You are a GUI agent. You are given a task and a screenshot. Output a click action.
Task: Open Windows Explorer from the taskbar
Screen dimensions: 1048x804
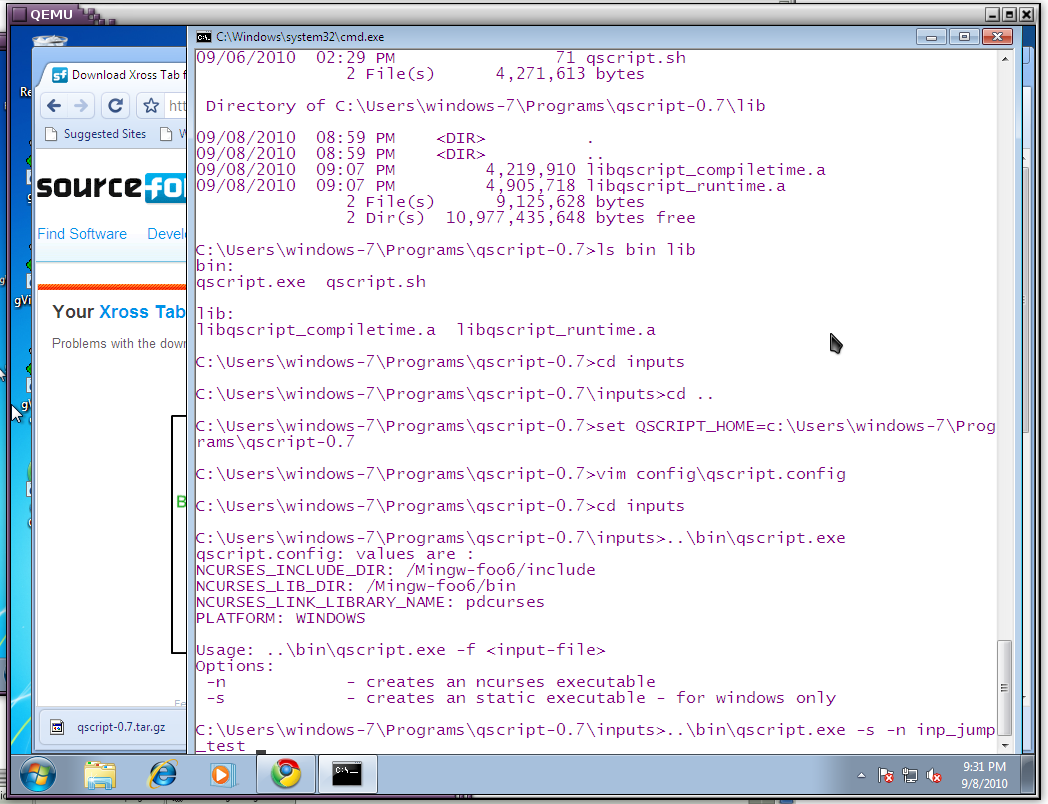[x=100, y=774]
